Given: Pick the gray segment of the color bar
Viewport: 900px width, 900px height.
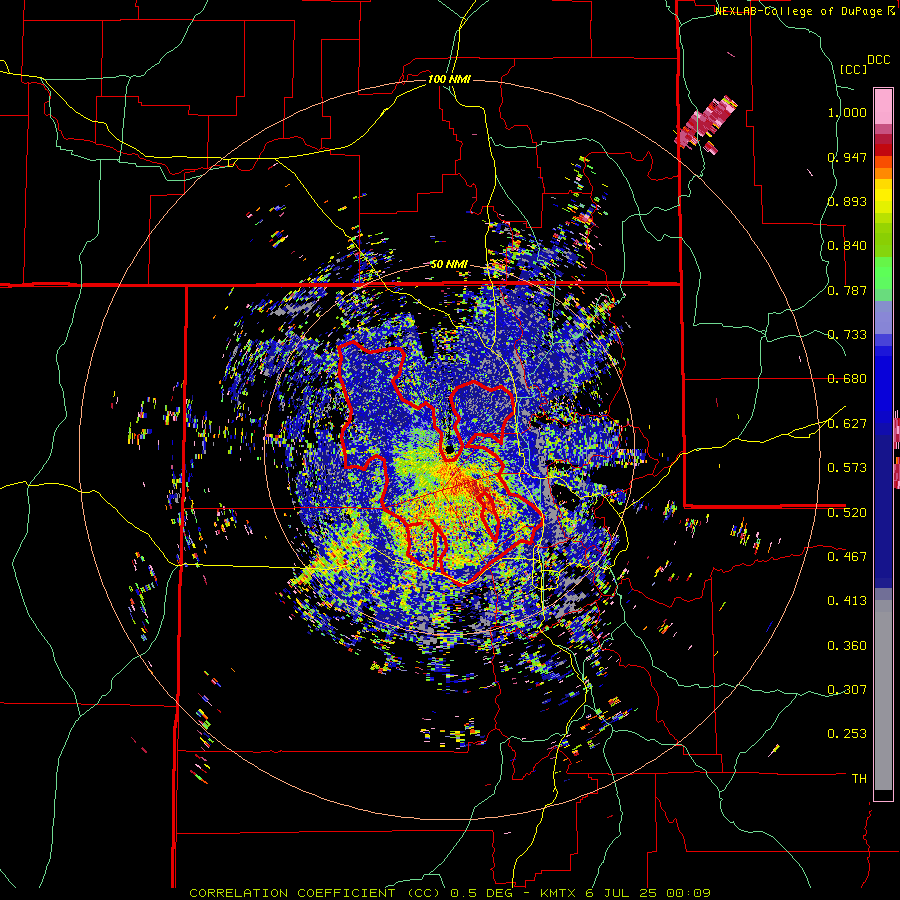Looking at the screenshot, I should tap(883, 695).
